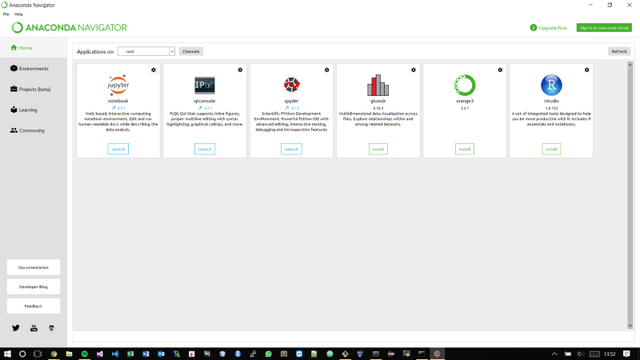Screen dimensions: 640x360
Task: Click the RStudio blue R logo
Action: 551,85
